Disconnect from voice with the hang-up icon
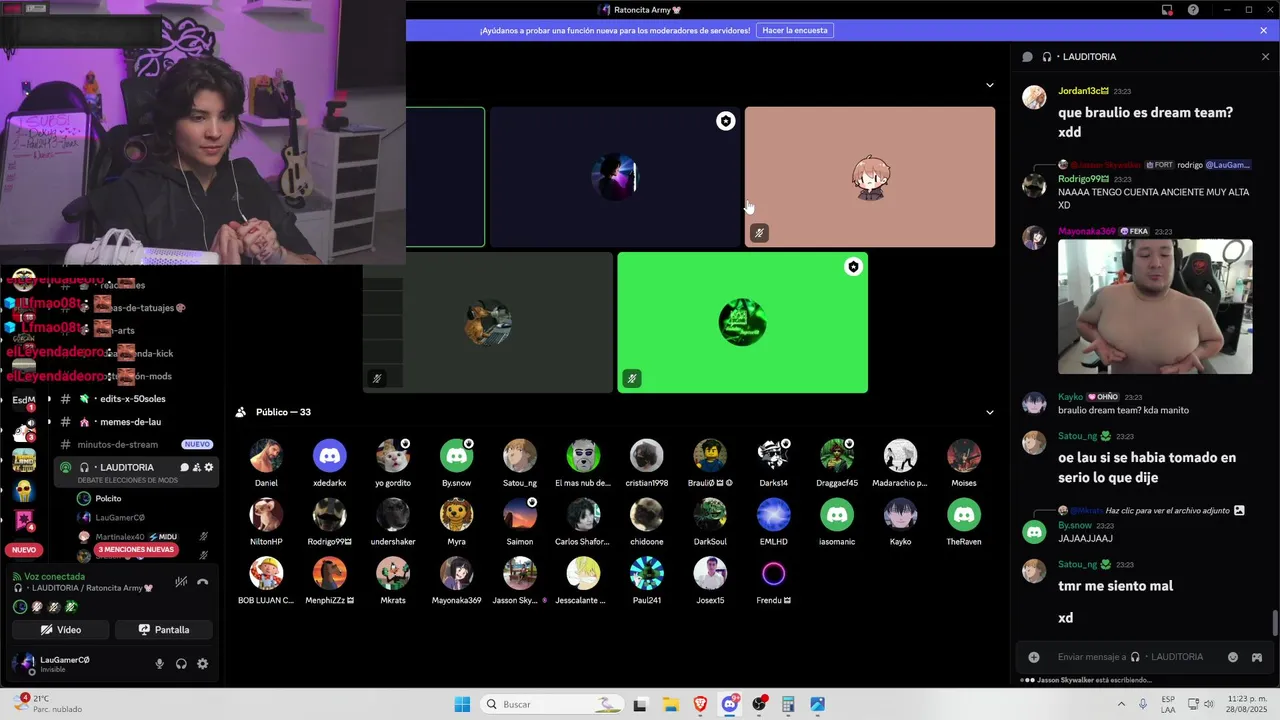 pyautogui.click(x=202, y=582)
